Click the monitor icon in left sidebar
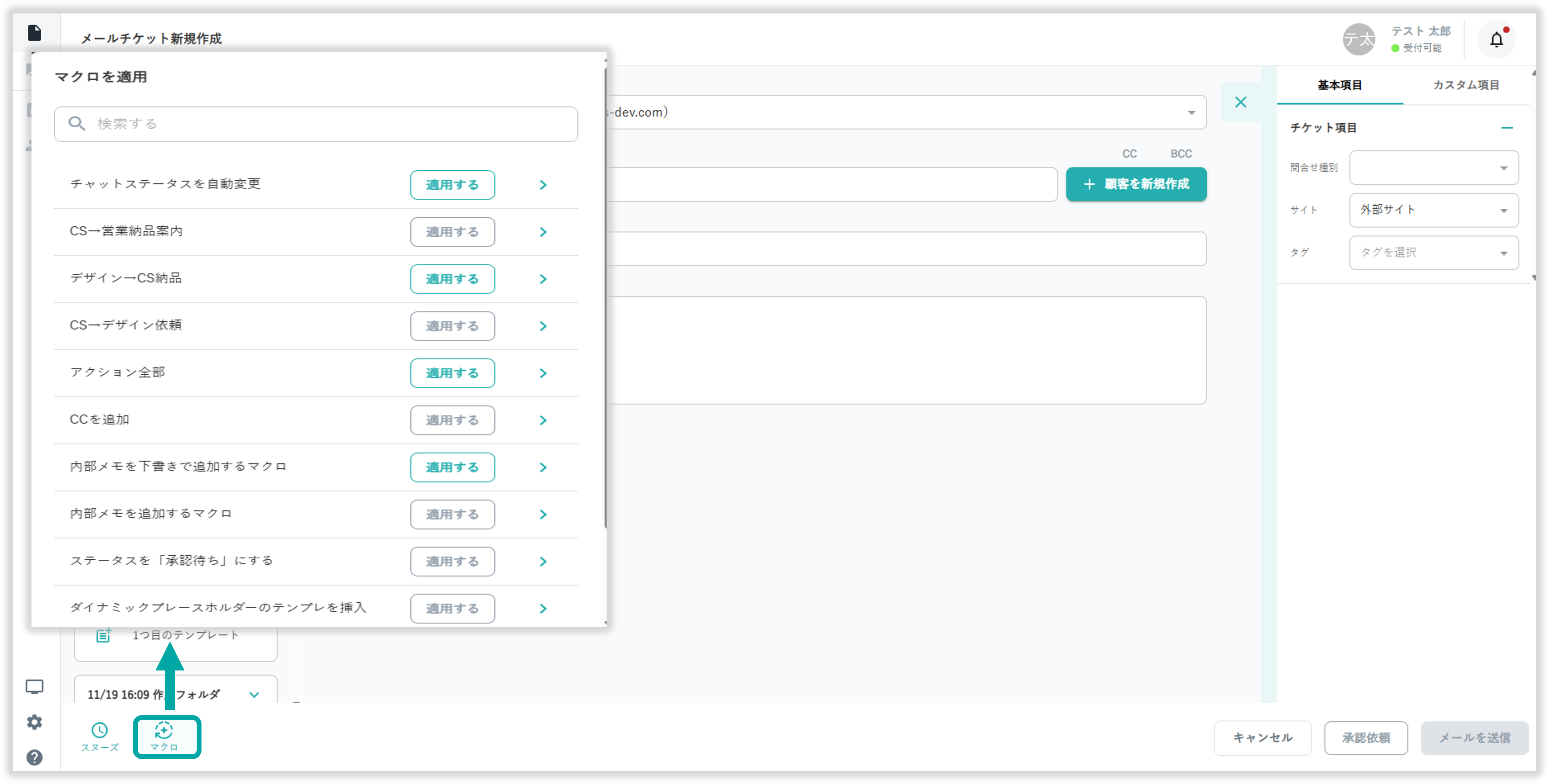Image resolution: width=1549 pixels, height=784 pixels. click(x=35, y=686)
